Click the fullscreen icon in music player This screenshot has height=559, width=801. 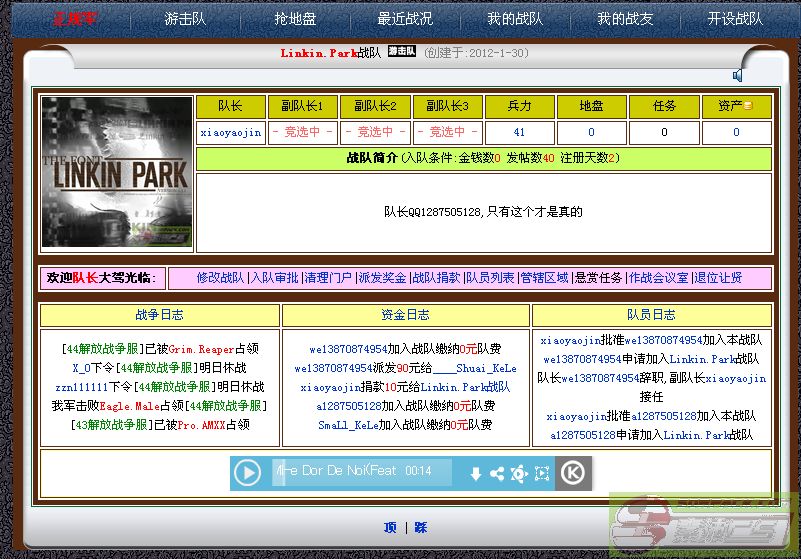tap(542, 474)
